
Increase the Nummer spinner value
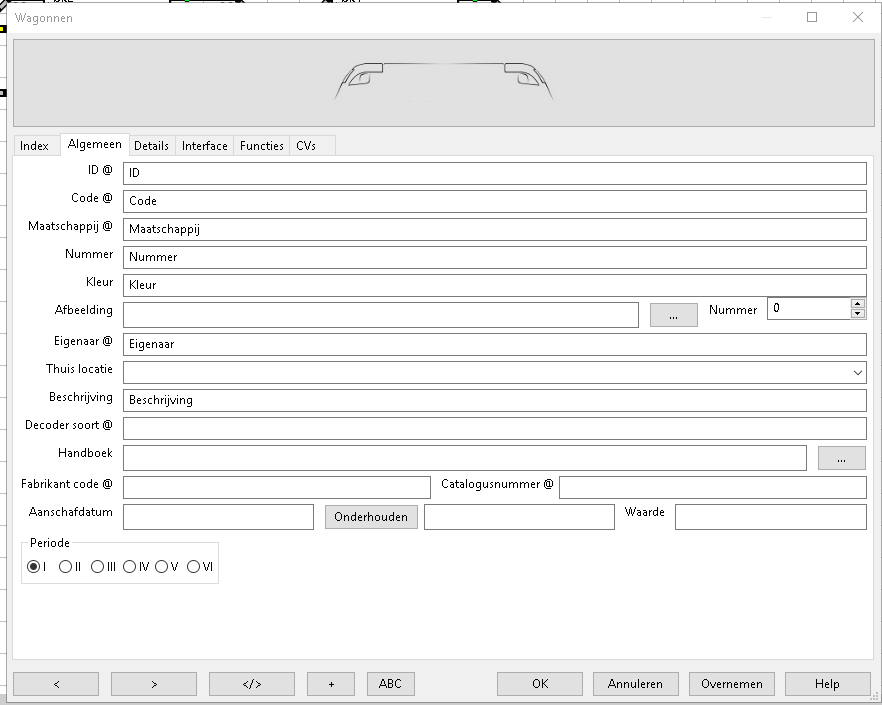(x=857, y=303)
